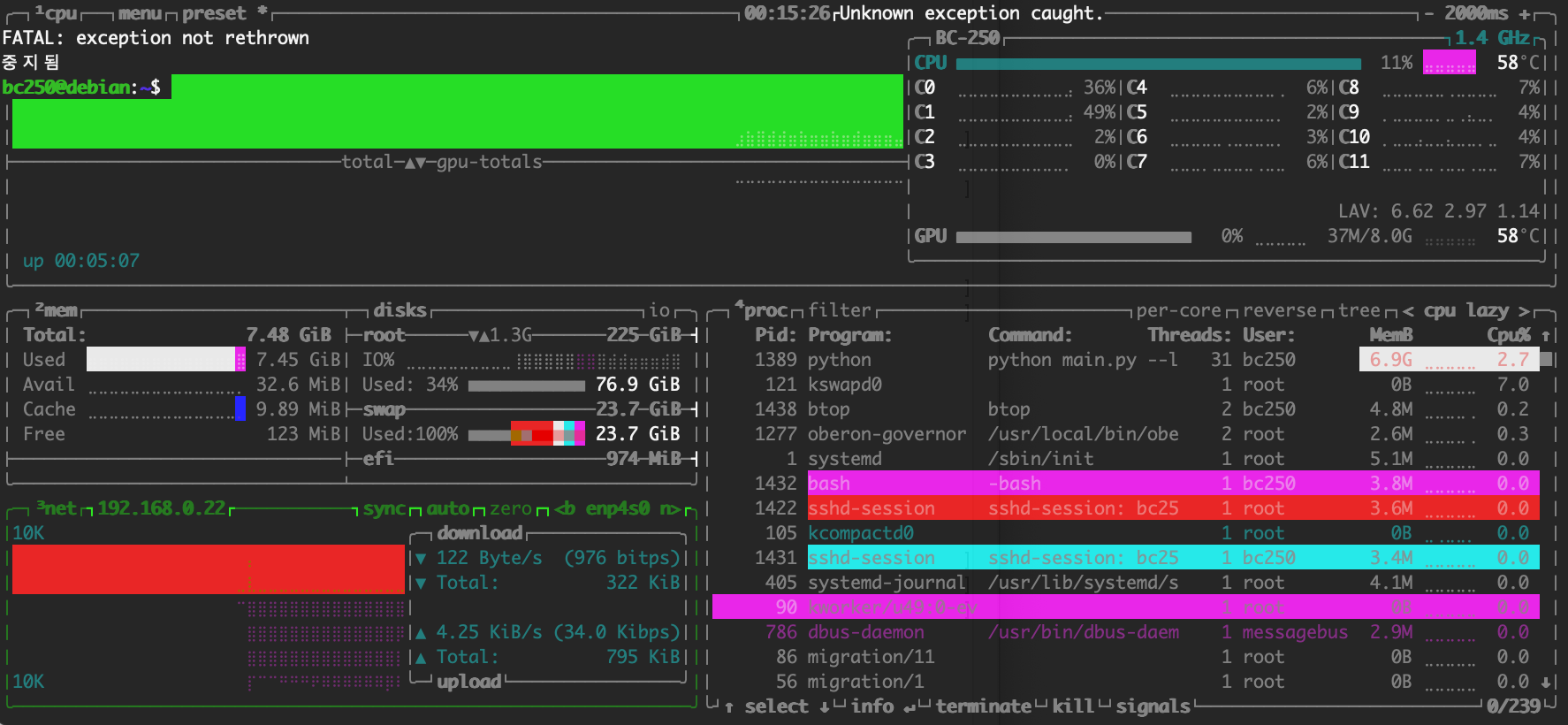Select next network interface with n arrow

pyautogui.click(x=670, y=508)
